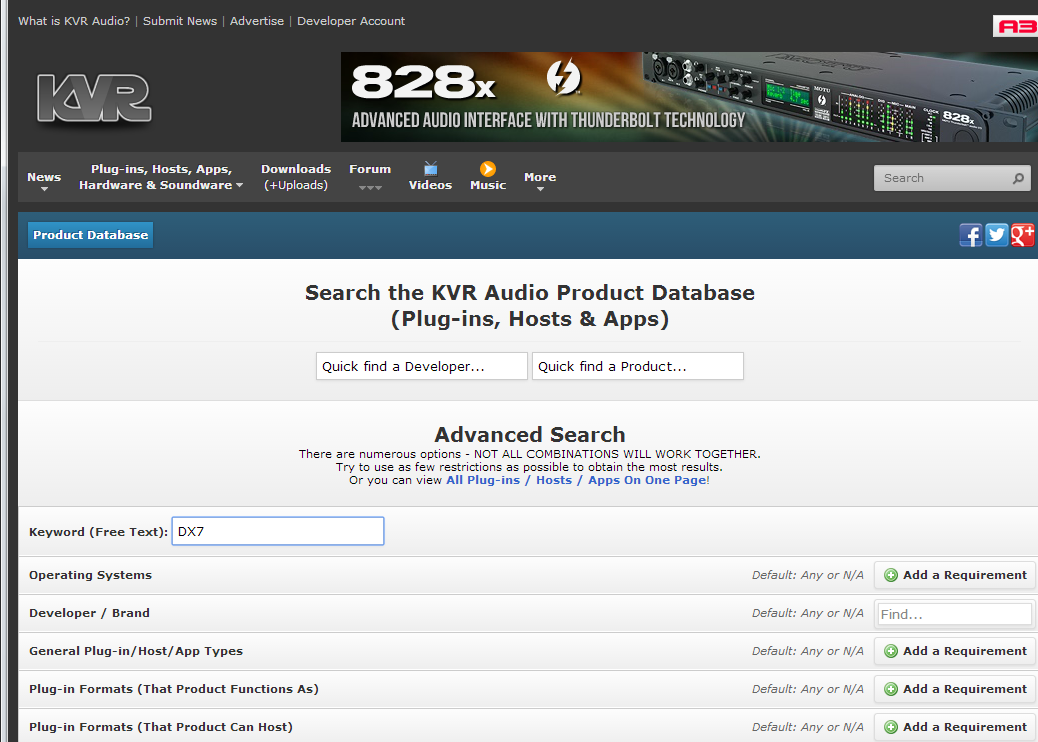The image size is (1038, 742).
Task: Click green plus icon in Product Functions As row
Action: 891,689
